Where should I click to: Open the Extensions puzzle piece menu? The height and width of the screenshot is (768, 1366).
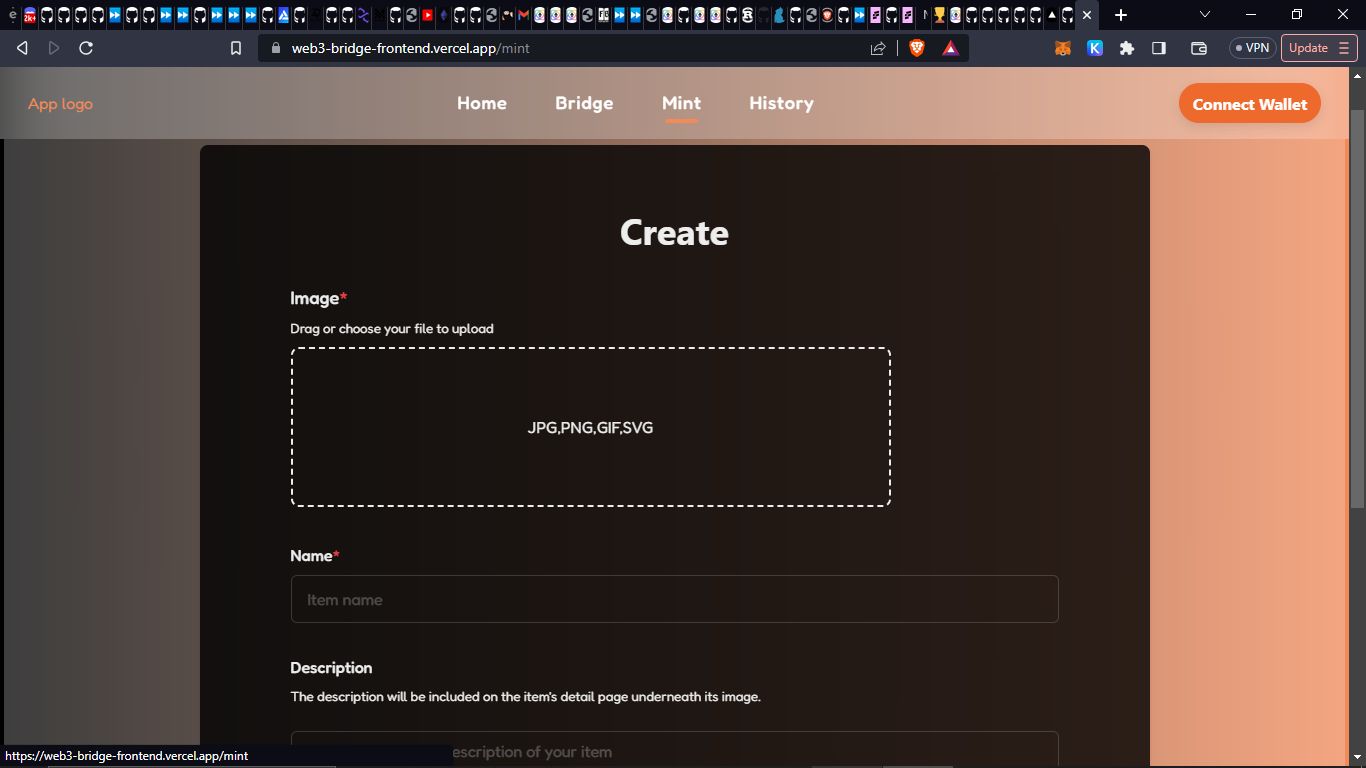coord(1127,48)
